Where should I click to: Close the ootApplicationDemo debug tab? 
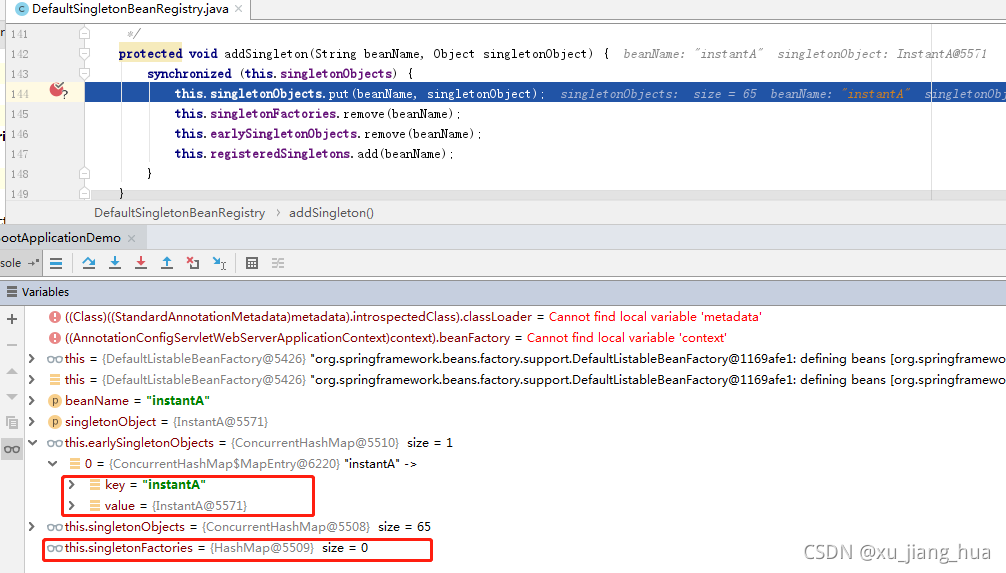132,238
